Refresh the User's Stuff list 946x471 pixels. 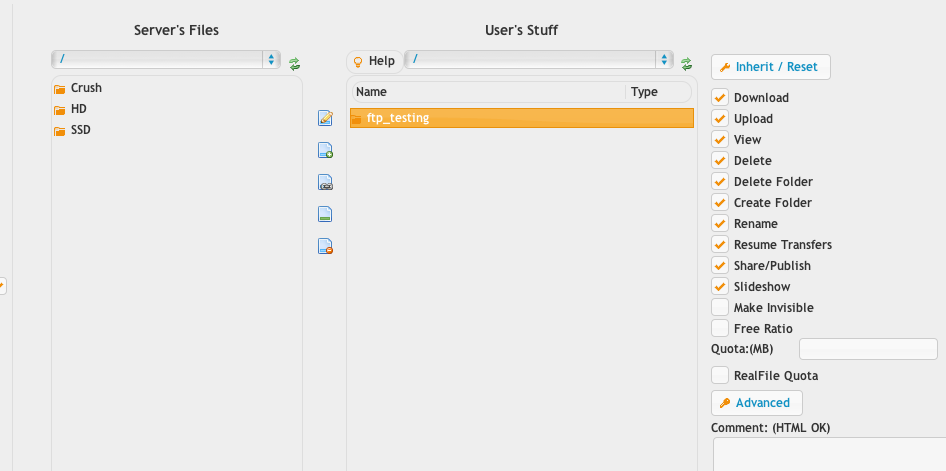click(687, 64)
